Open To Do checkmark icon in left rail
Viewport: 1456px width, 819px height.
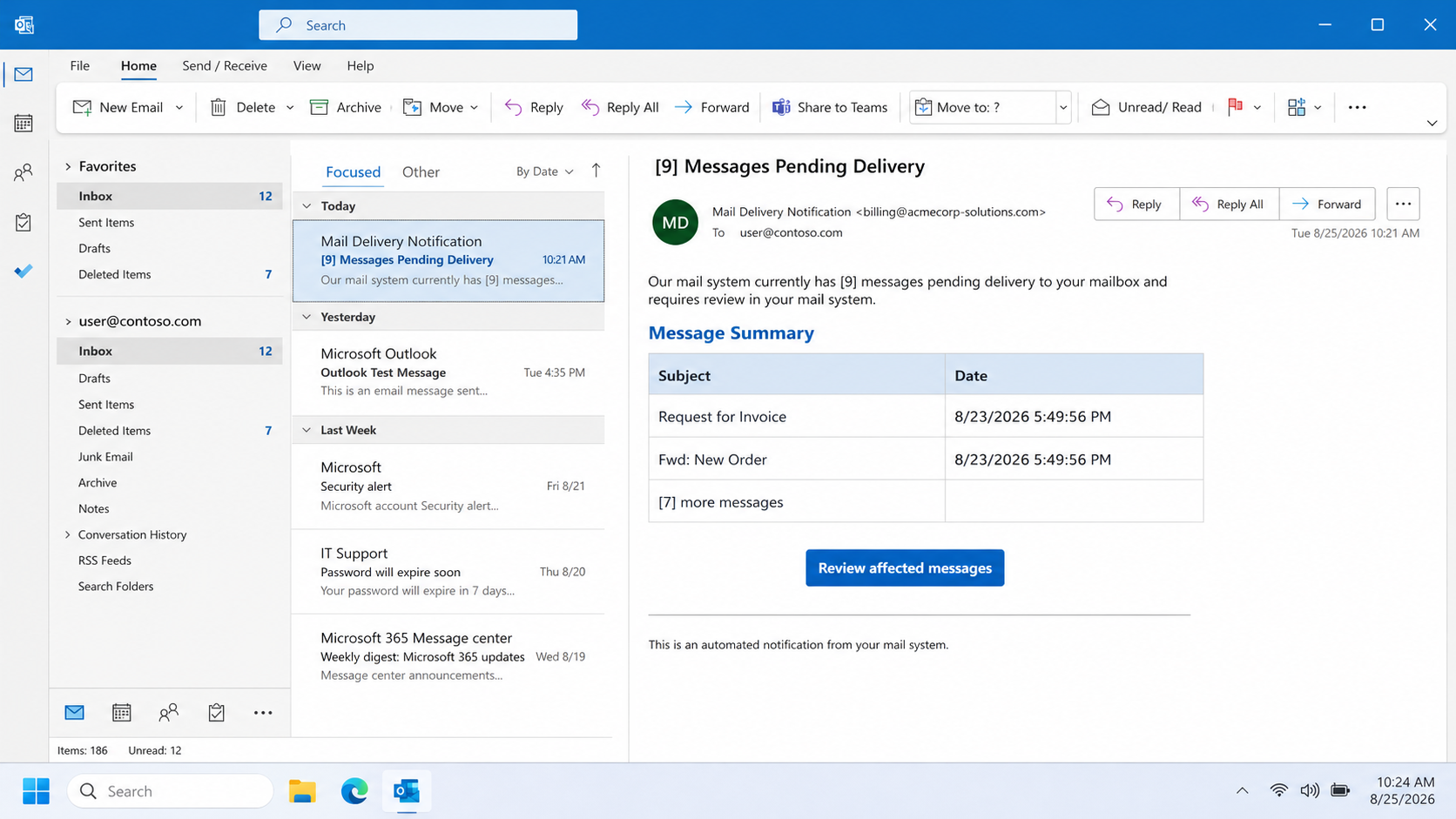(x=24, y=272)
